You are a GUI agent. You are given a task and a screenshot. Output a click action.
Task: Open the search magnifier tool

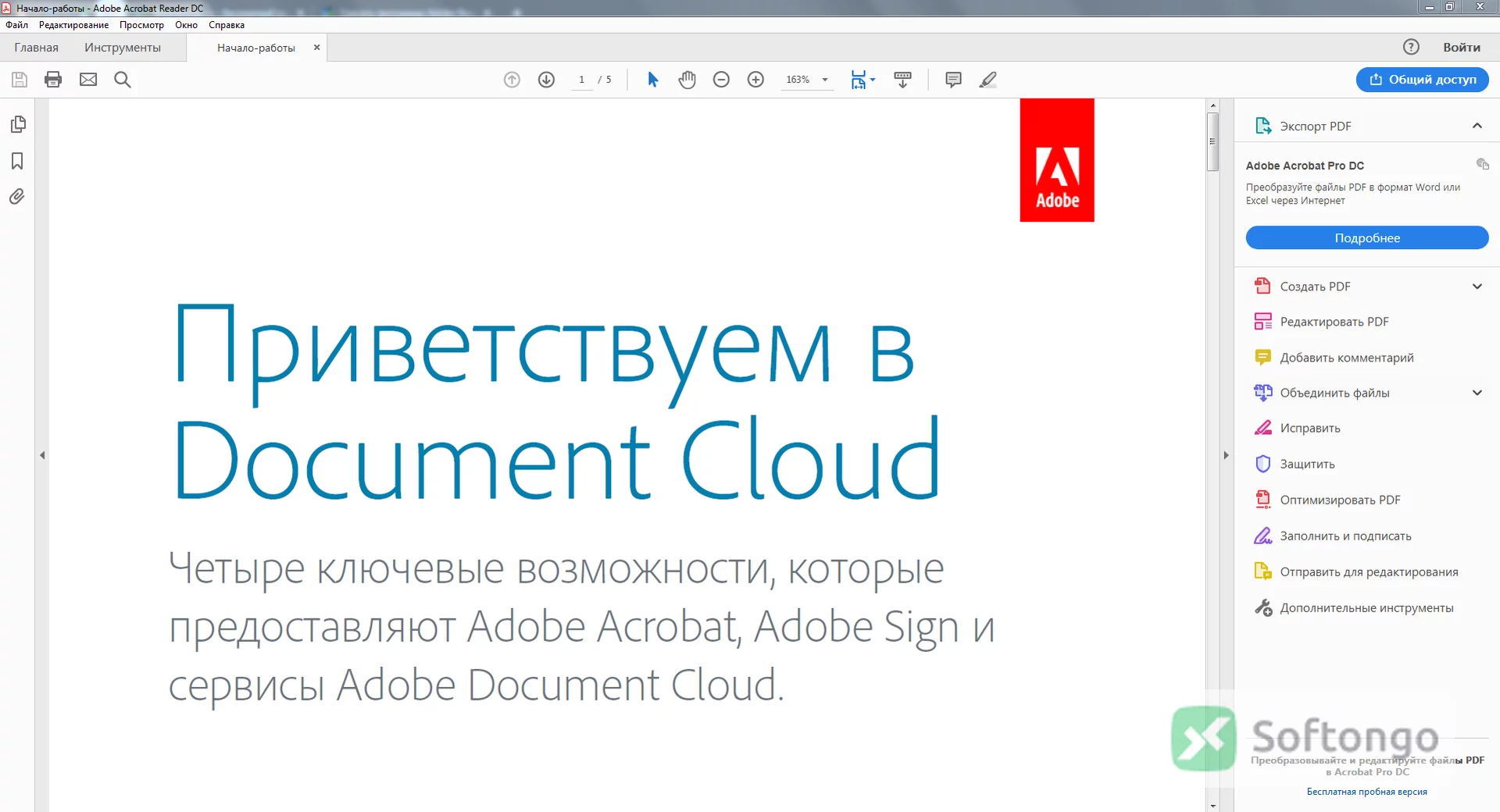pos(123,80)
